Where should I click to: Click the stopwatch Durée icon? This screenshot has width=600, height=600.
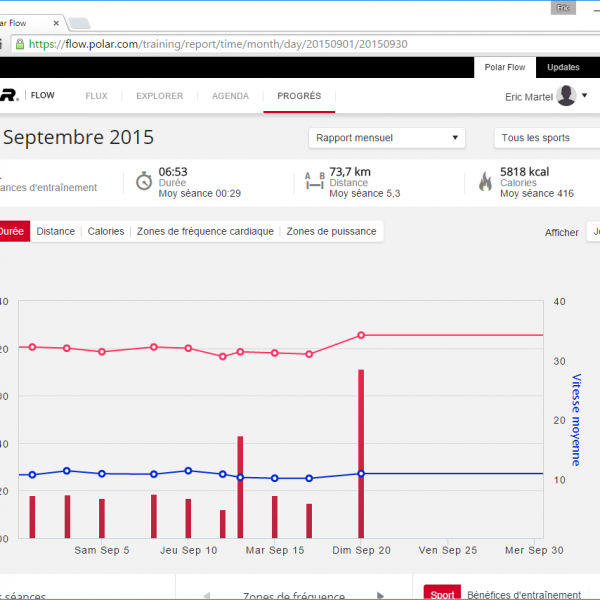tap(143, 180)
